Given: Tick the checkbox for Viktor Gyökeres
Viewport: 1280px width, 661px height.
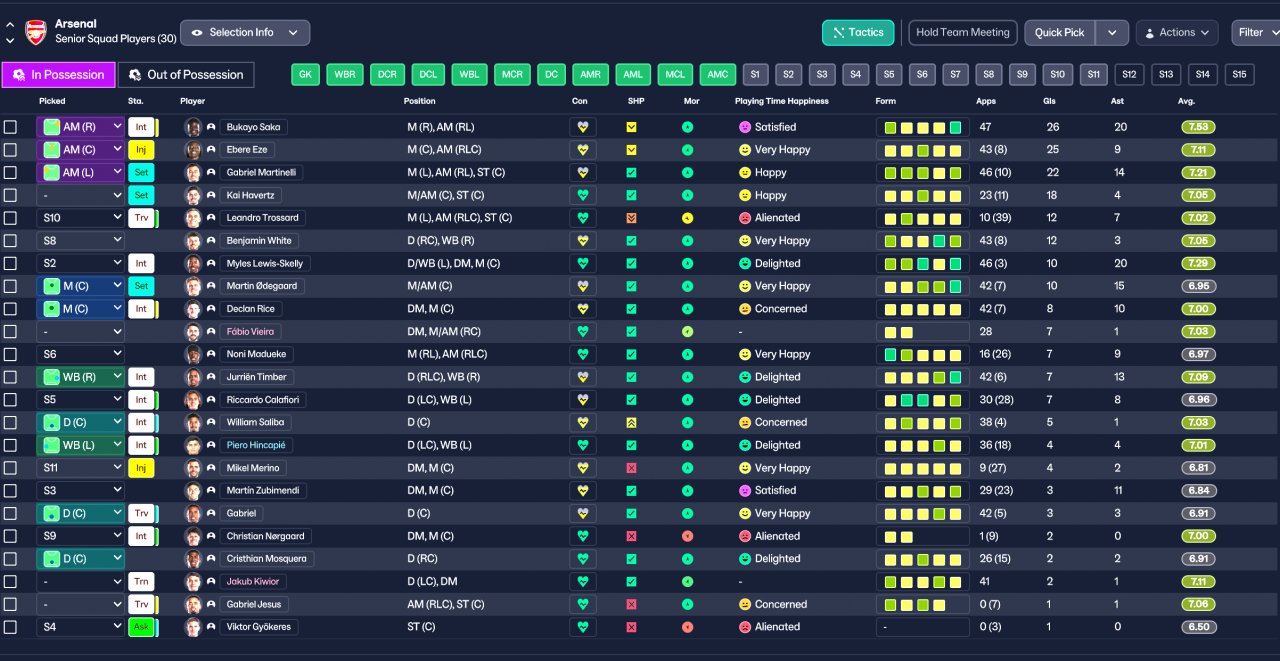Looking at the screenshot, I should point(10,627).
